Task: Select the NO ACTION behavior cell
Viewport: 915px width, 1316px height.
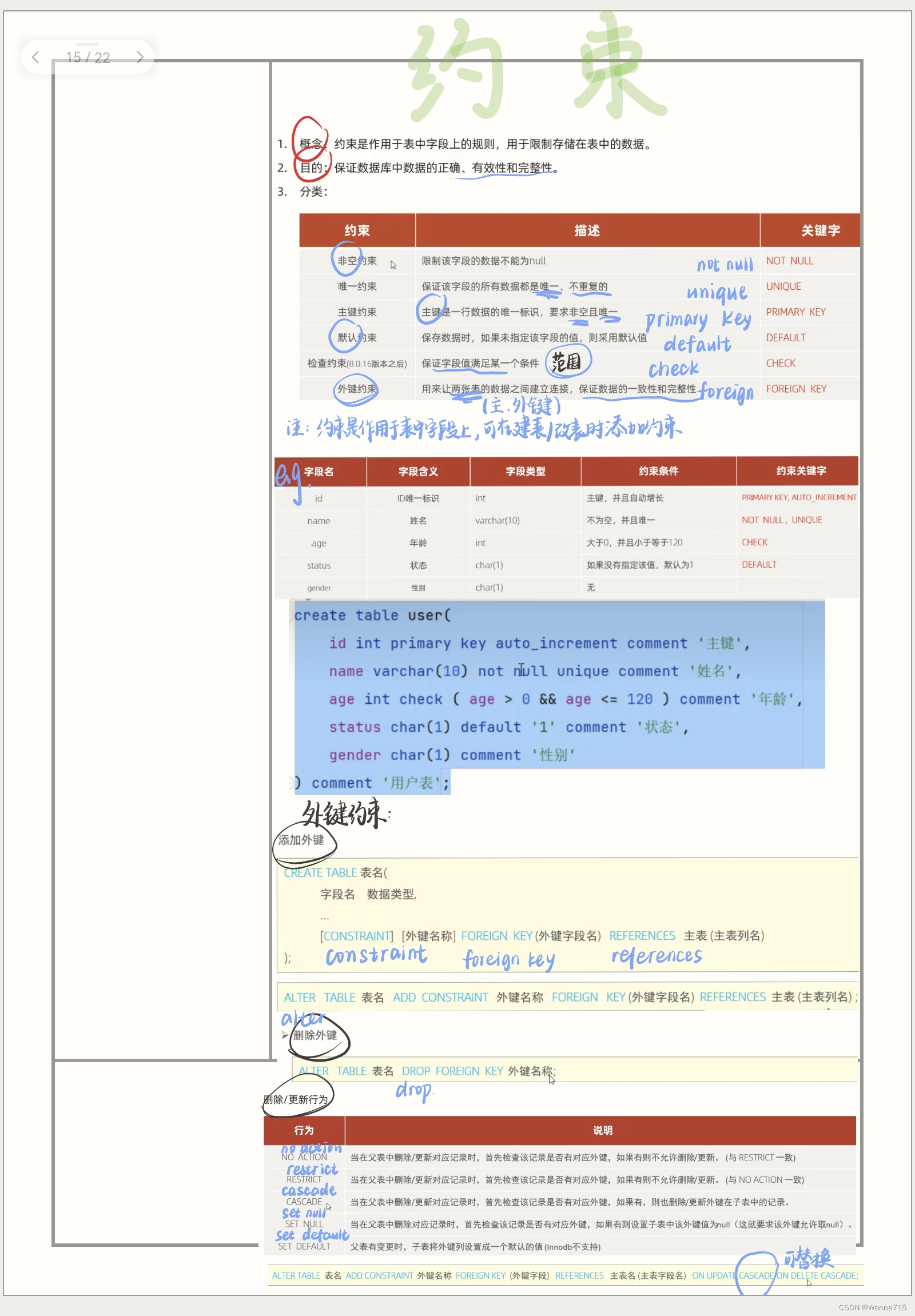Action: (x=304, y=1157)
